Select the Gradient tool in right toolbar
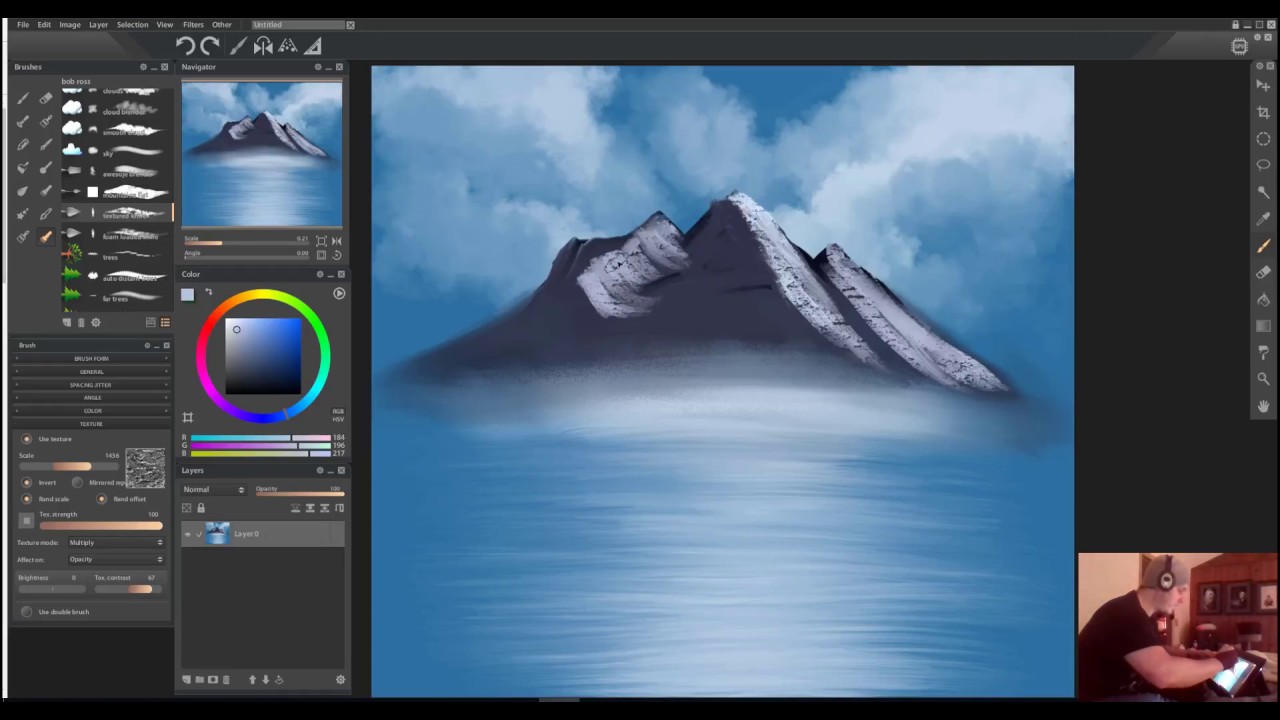Screen dimensions: 1280x720 tap(1263, 326)
